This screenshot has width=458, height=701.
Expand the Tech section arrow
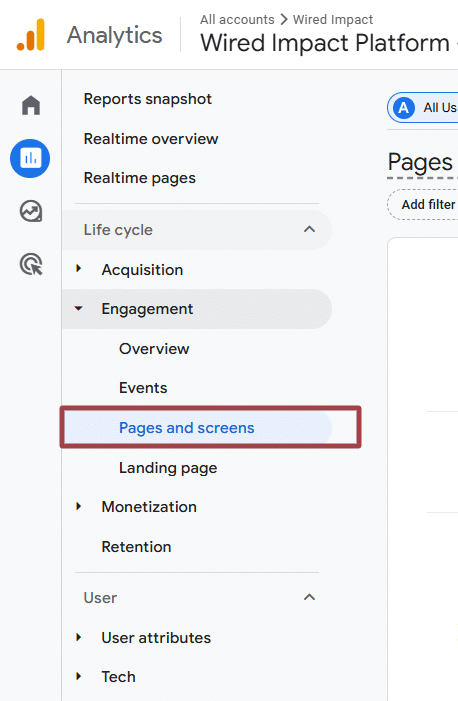pyautogui.click(x=79, y=676)
